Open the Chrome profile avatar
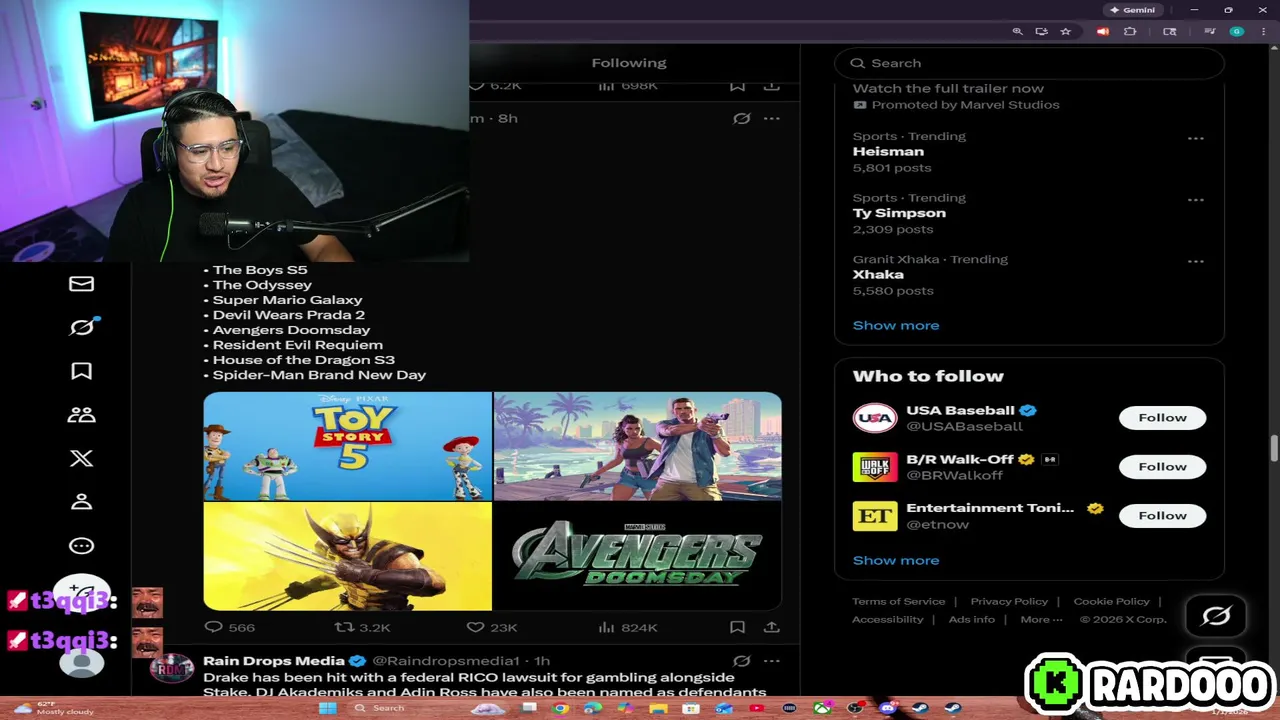 tap(1237, 32)
